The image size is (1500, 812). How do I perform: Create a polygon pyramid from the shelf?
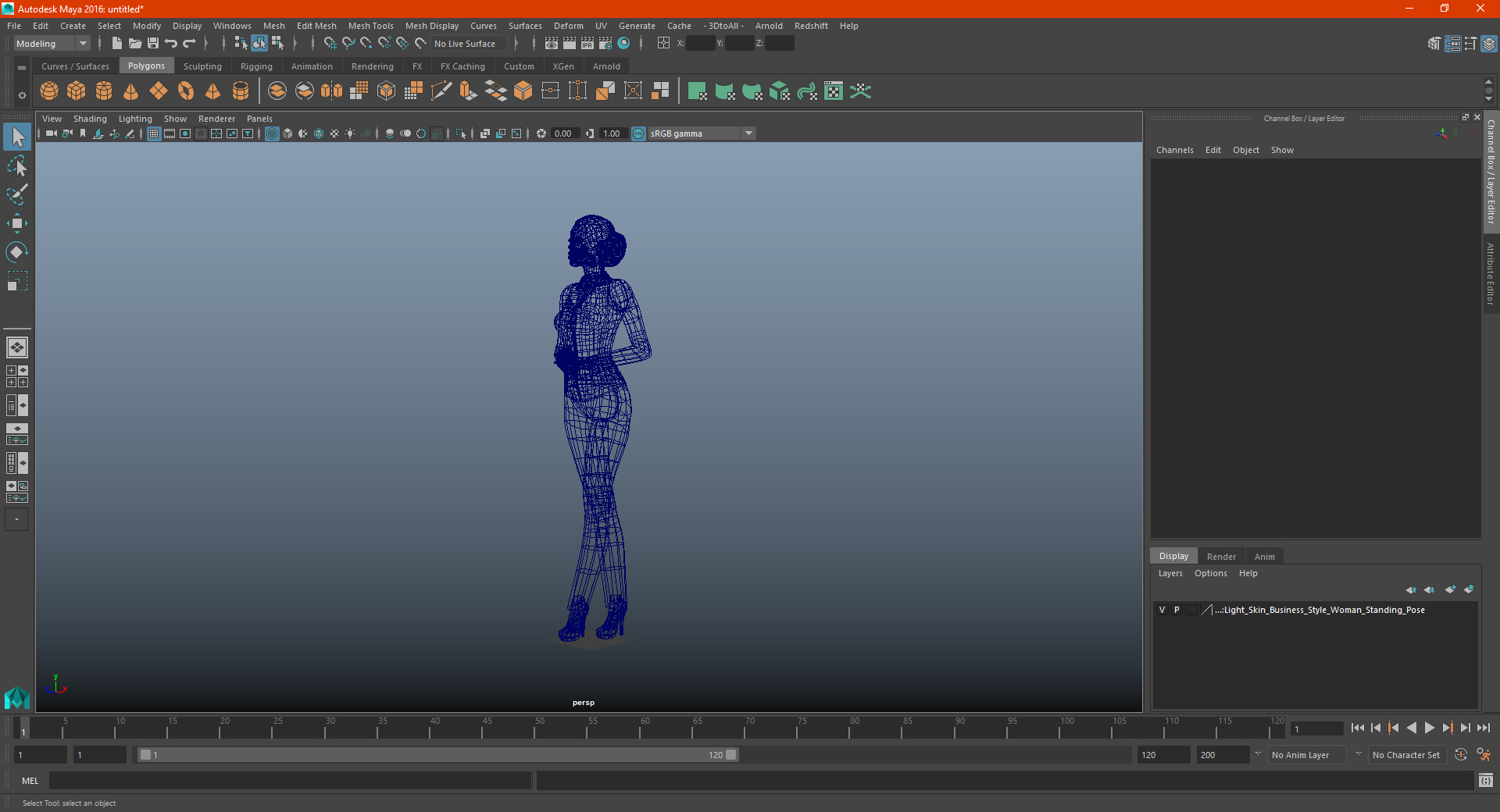coord(213,91)
